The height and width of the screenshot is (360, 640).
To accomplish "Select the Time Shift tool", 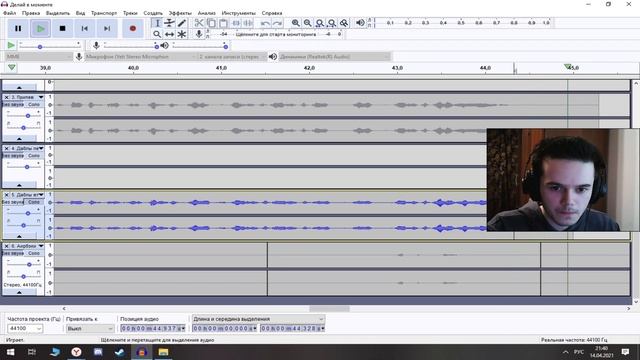I will pyautogui.click(x=169, y=34).
